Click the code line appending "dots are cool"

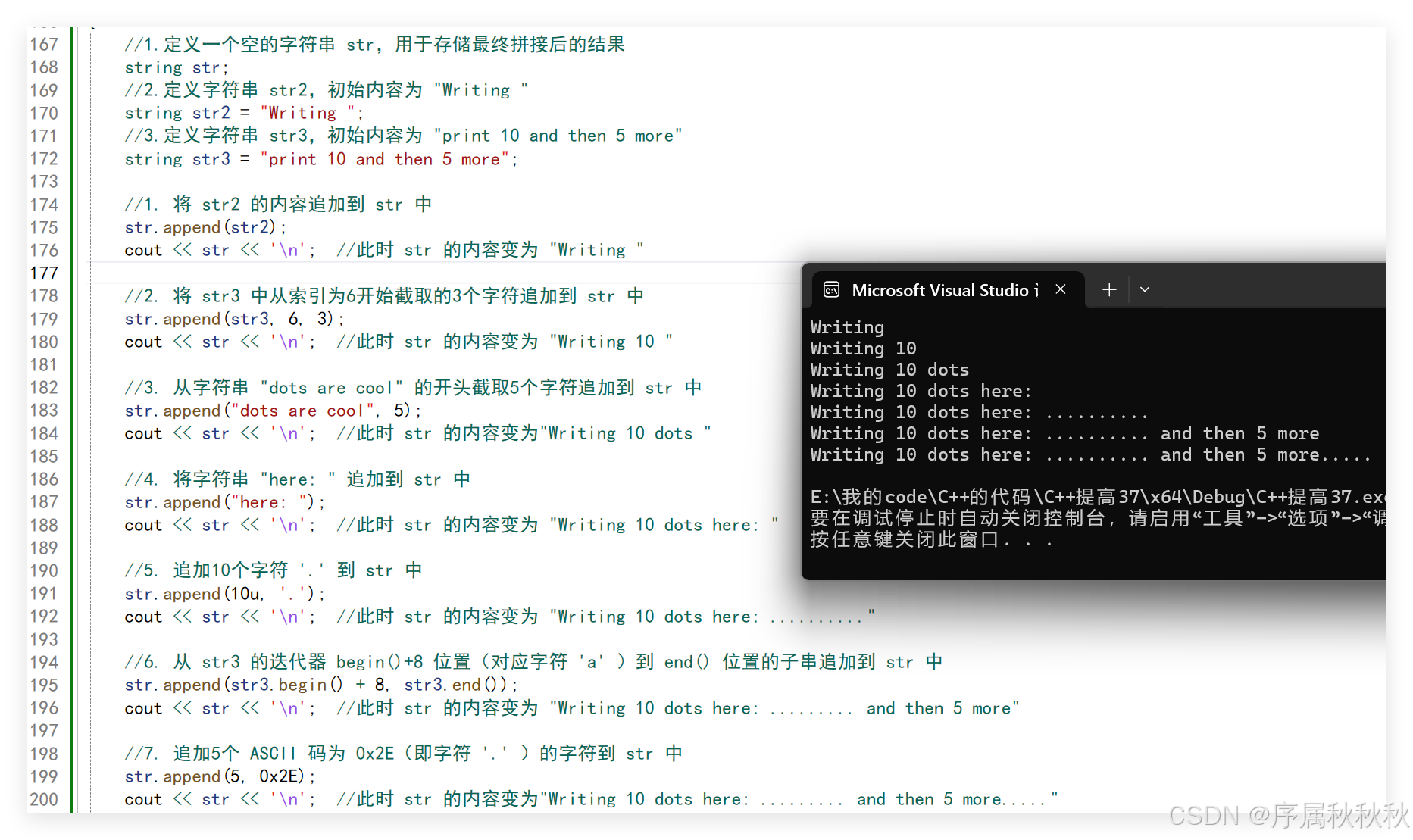273,411
